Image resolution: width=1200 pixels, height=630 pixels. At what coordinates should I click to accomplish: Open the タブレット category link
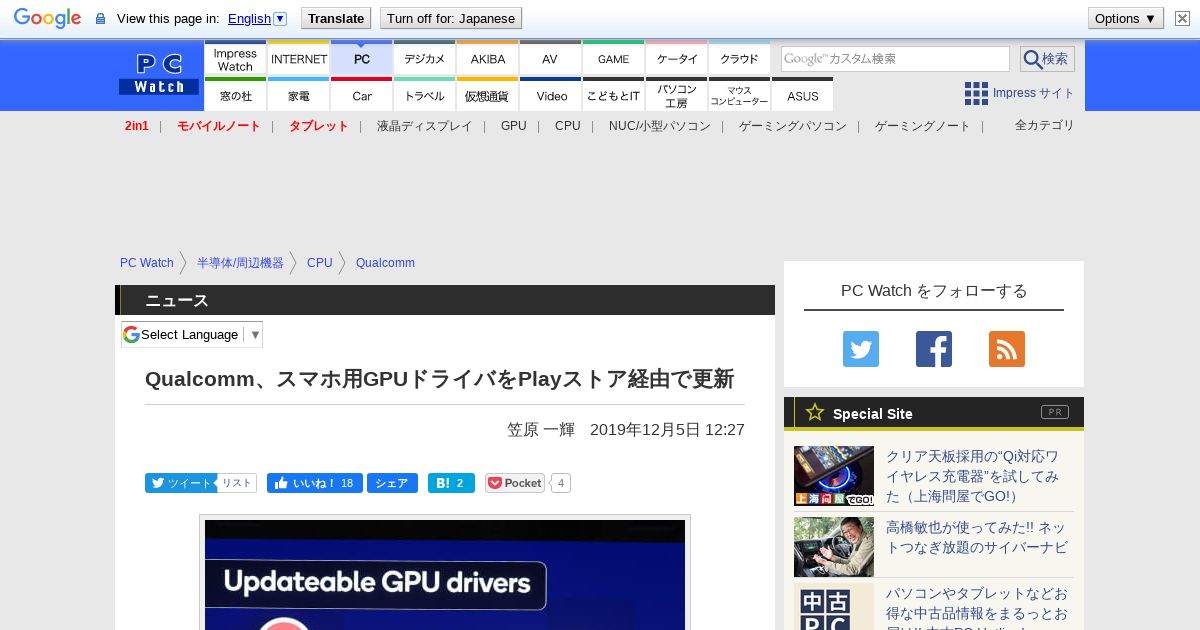pyautogui.click(x=319, y=126)
